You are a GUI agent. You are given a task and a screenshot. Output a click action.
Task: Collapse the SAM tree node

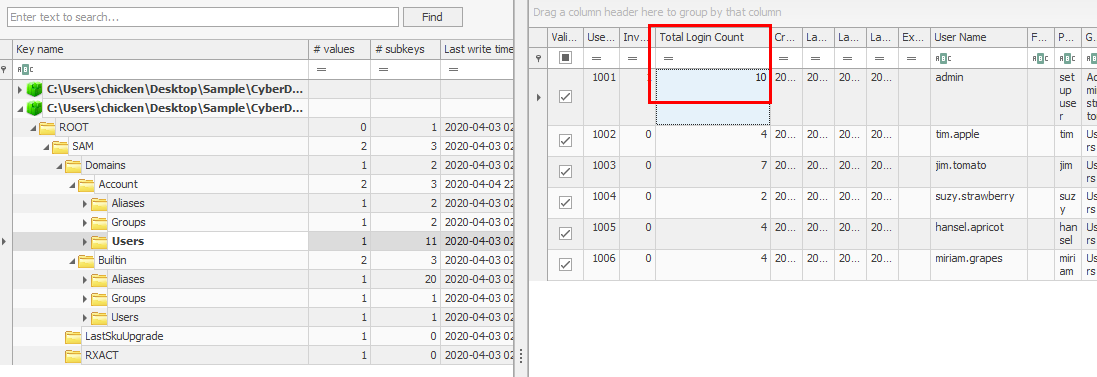46,147
